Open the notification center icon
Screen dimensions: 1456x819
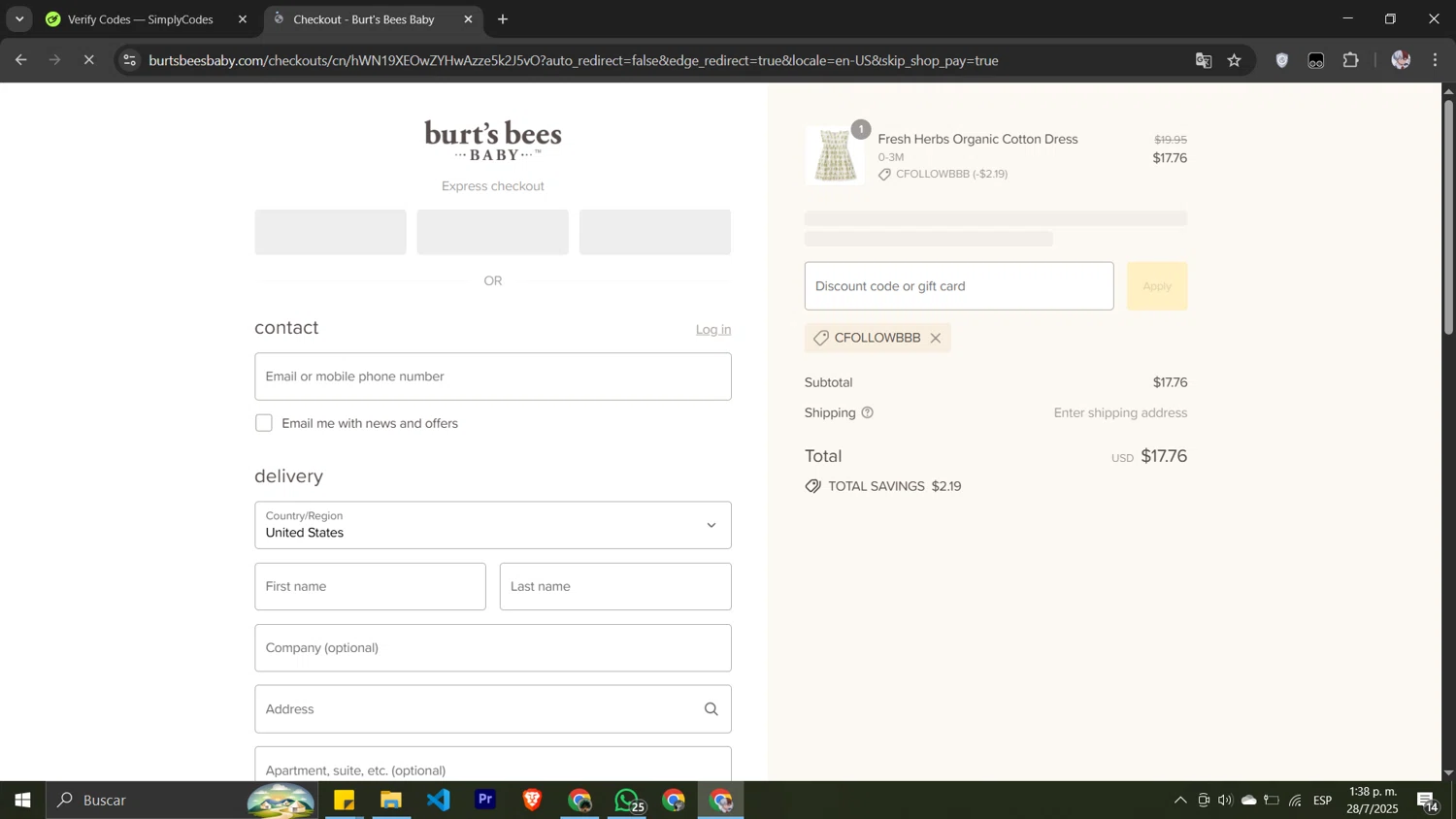click(x=1429, y=801)
